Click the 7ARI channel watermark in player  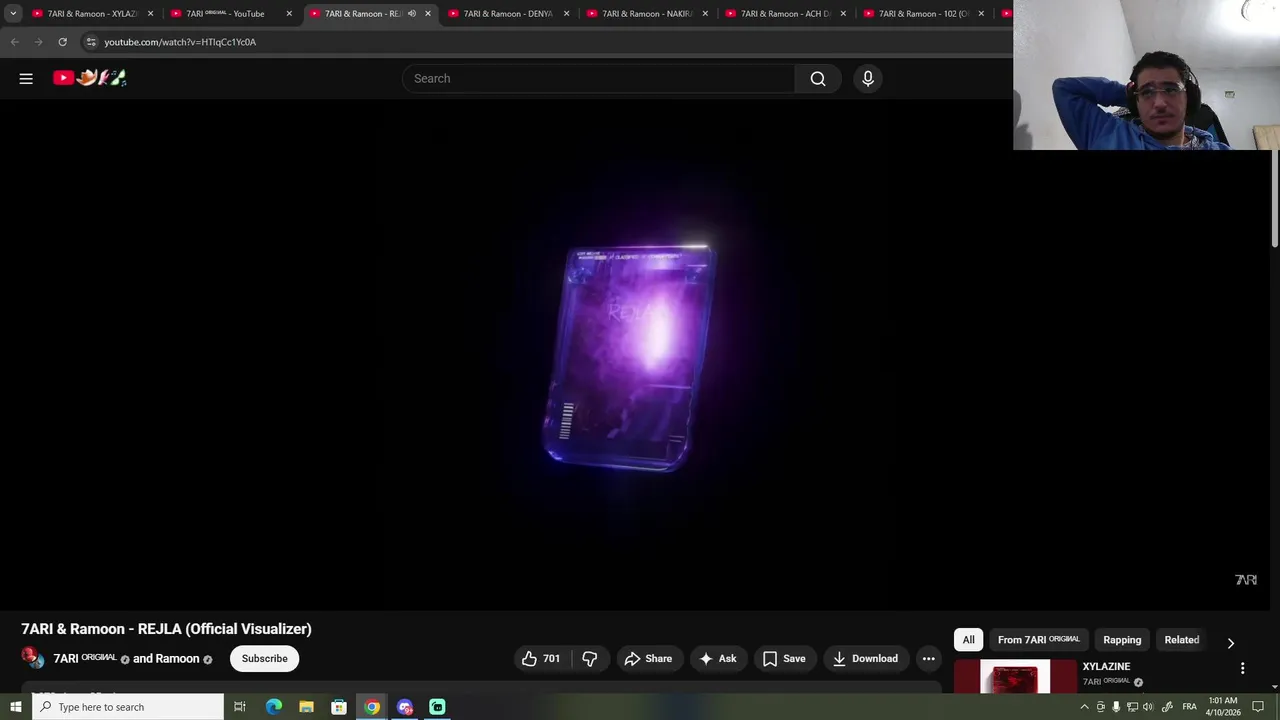1246,580
